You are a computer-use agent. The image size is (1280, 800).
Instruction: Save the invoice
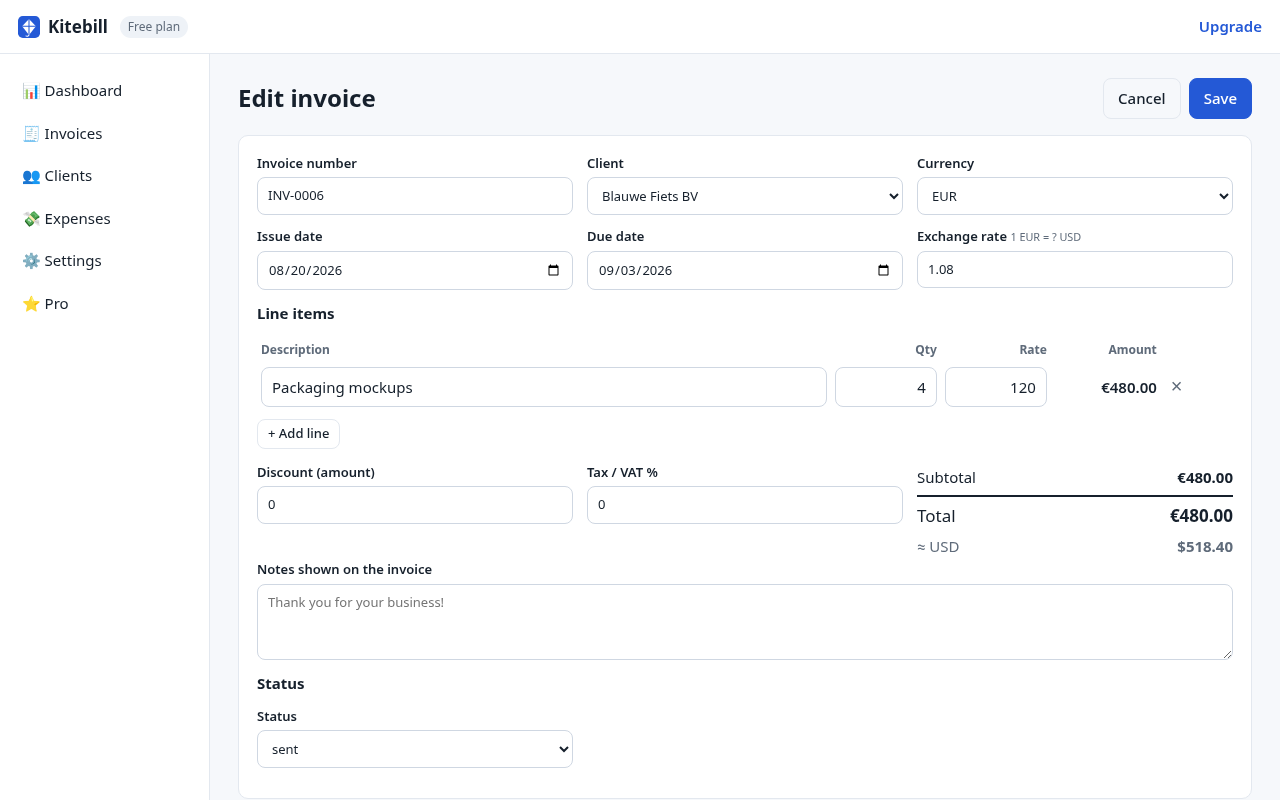1220,98
